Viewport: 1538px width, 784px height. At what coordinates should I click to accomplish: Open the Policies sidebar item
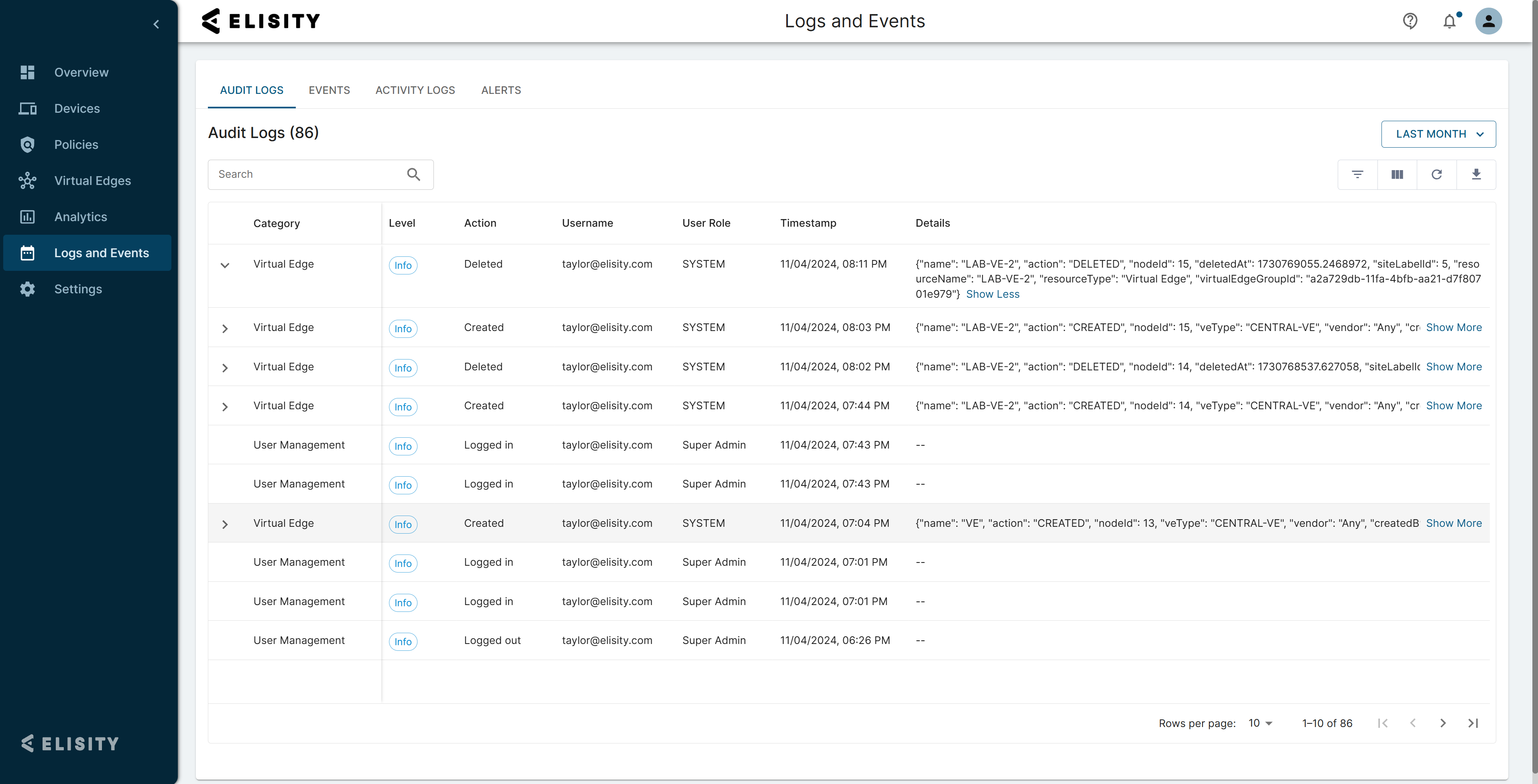pos(76,144)
